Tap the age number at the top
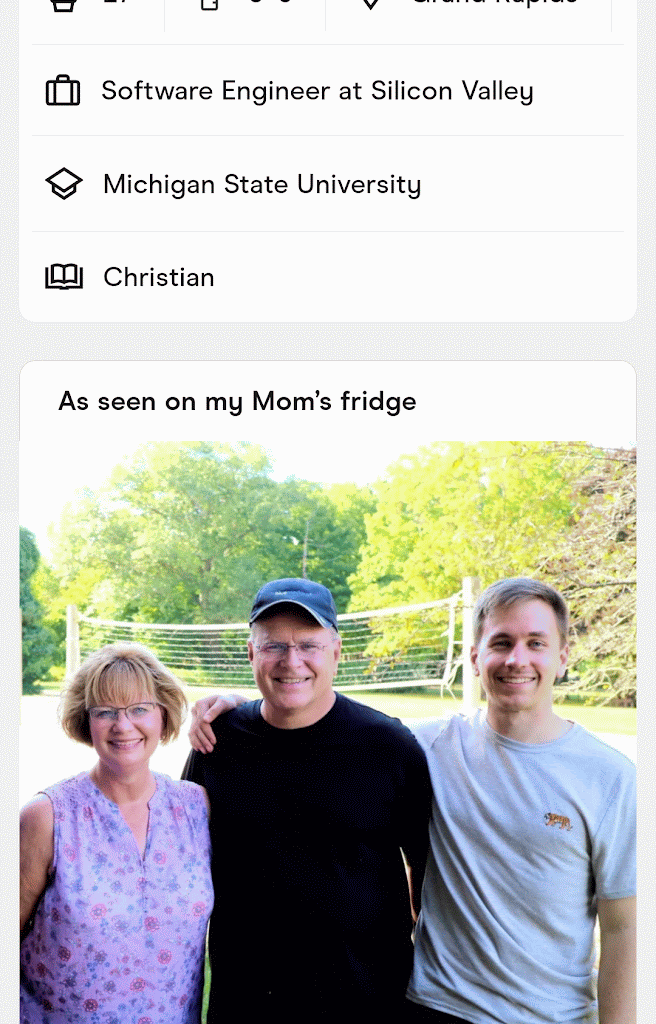The image size is (656, 1024). coord(116,4)
